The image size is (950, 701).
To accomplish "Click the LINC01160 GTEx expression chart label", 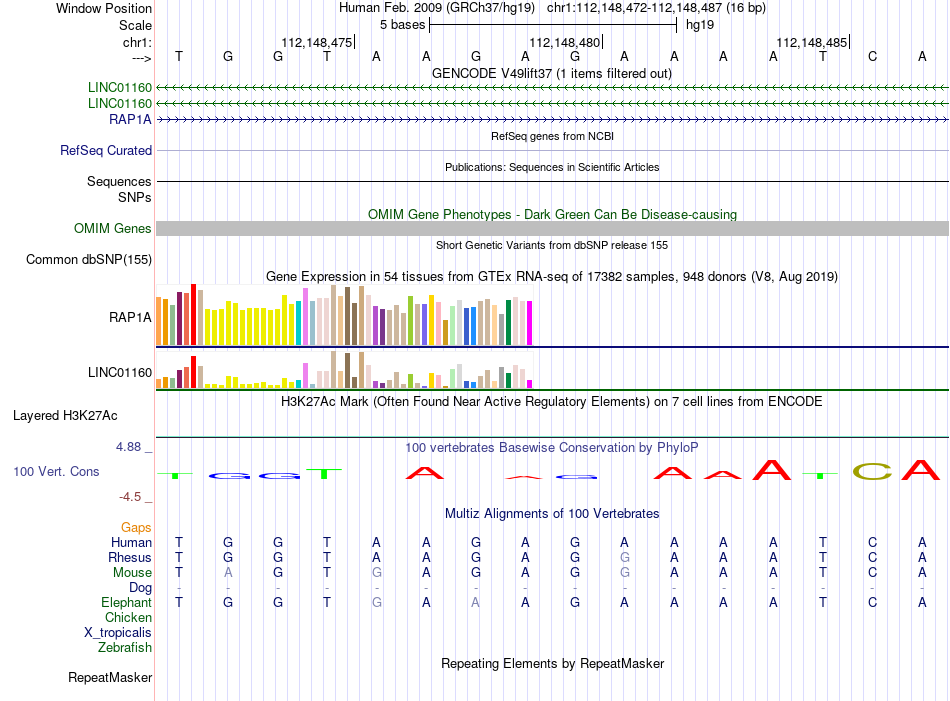I will point(119,372).
